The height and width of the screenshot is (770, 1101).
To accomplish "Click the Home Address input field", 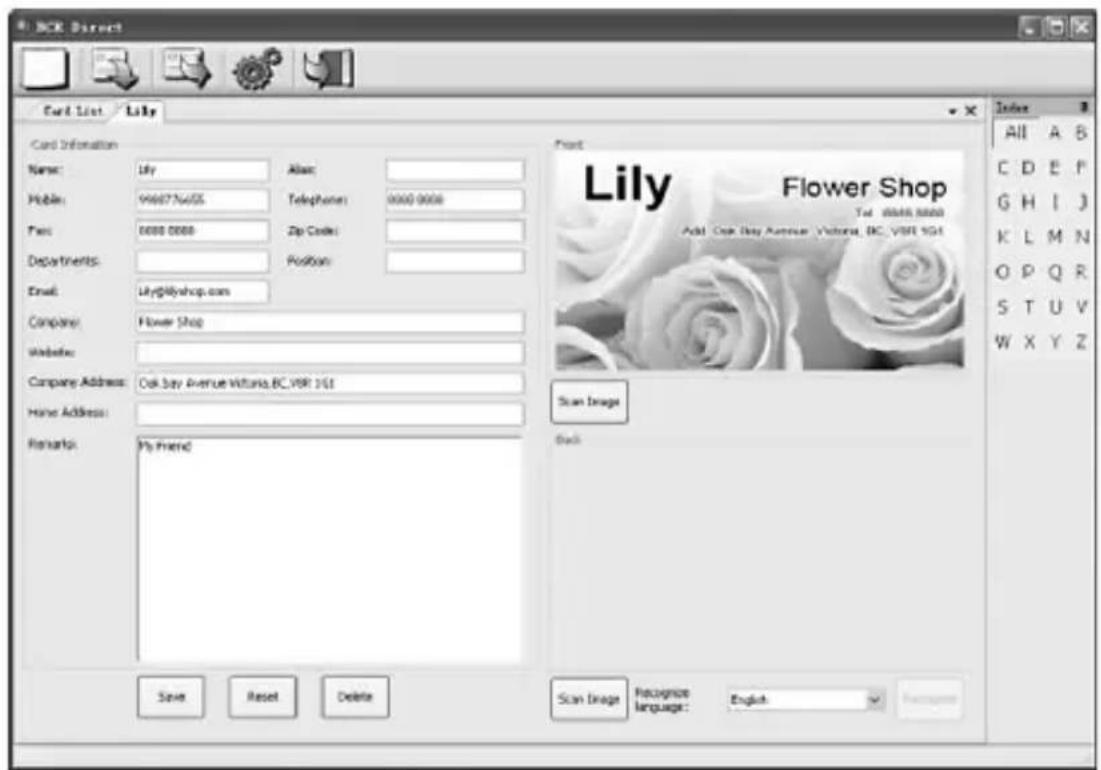I will pyautogui.click(x=329, y=413).
